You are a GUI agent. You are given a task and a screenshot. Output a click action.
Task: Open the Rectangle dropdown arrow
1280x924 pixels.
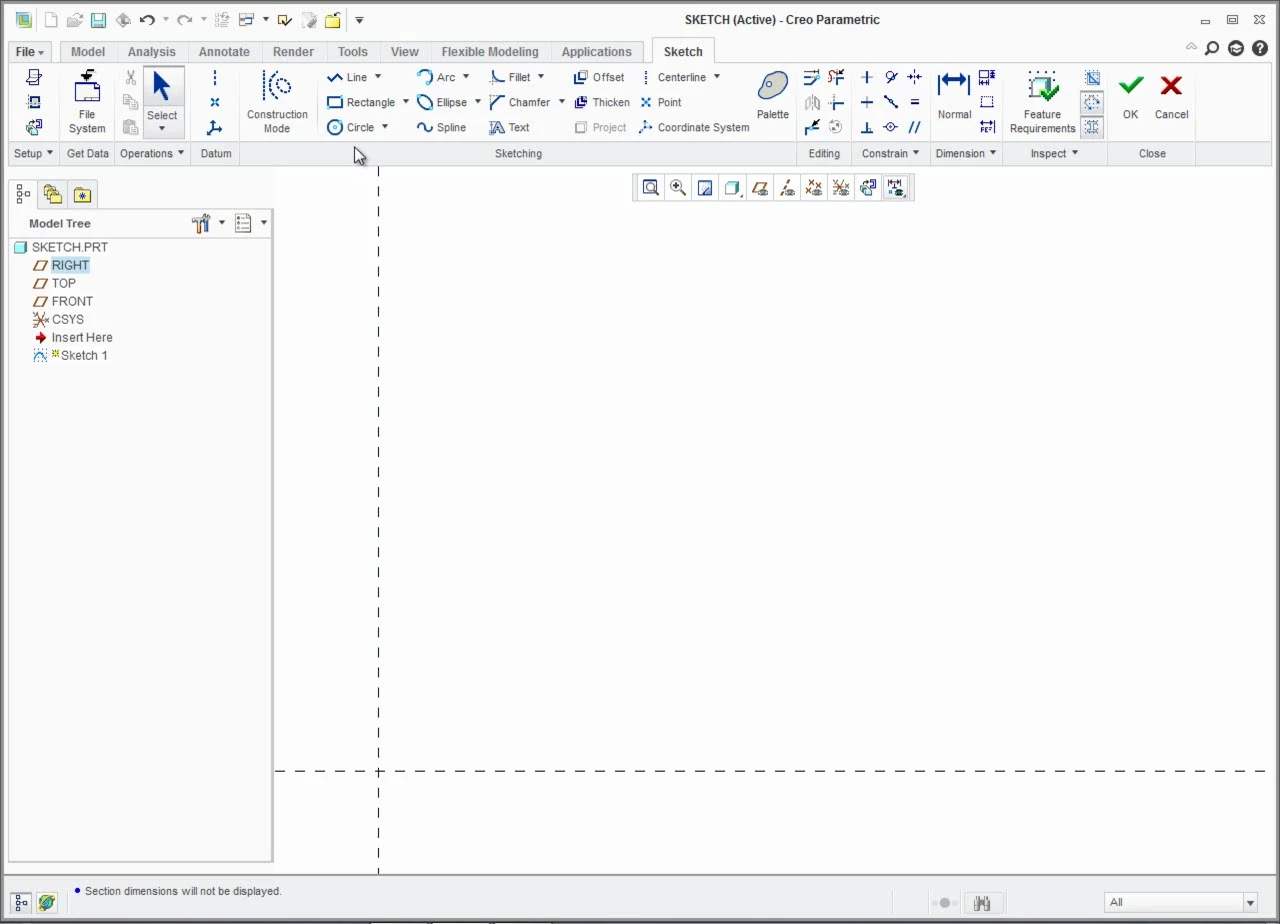click(x=405, y=102)
